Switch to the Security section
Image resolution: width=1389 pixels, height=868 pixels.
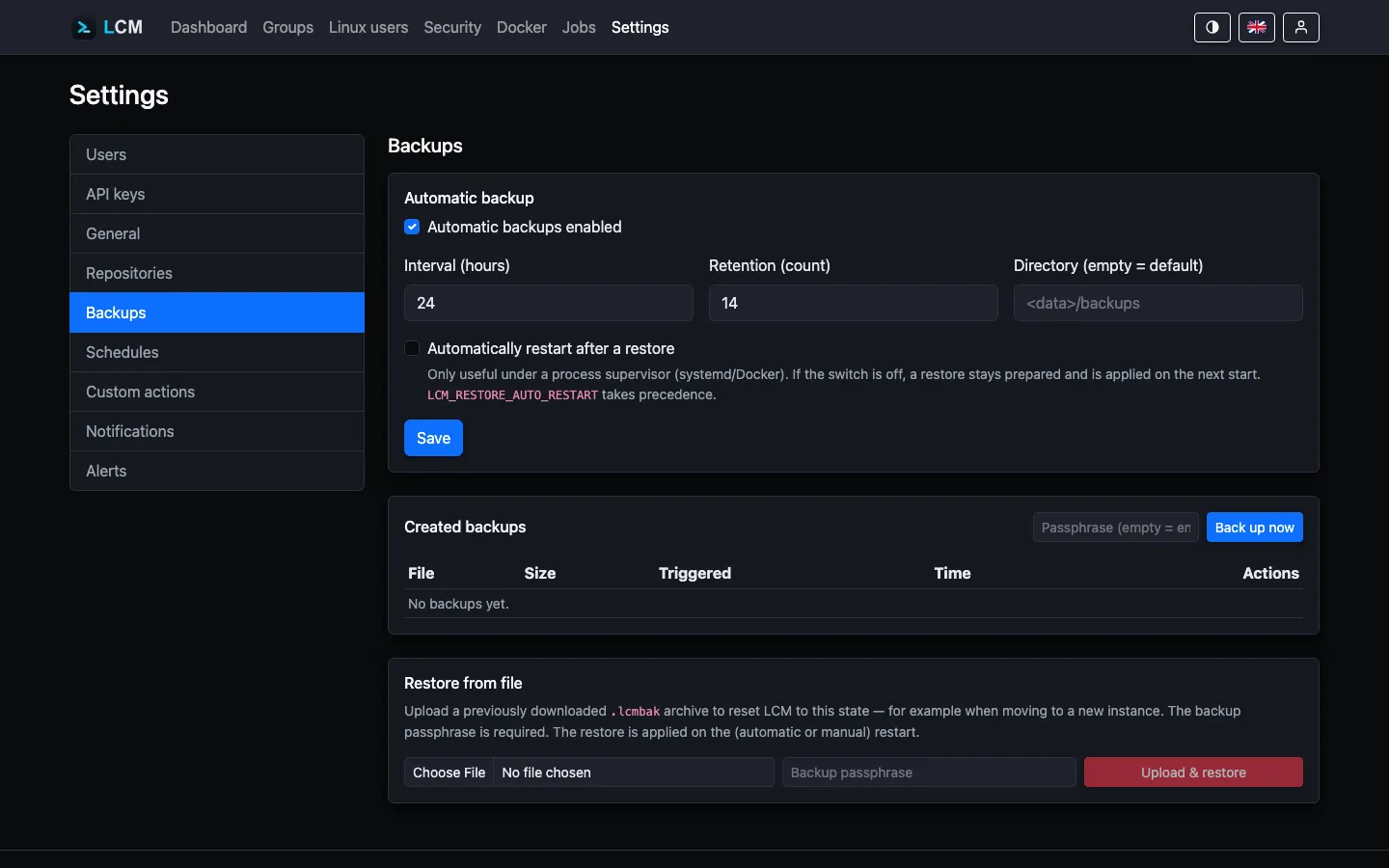(x=452, y=27)
